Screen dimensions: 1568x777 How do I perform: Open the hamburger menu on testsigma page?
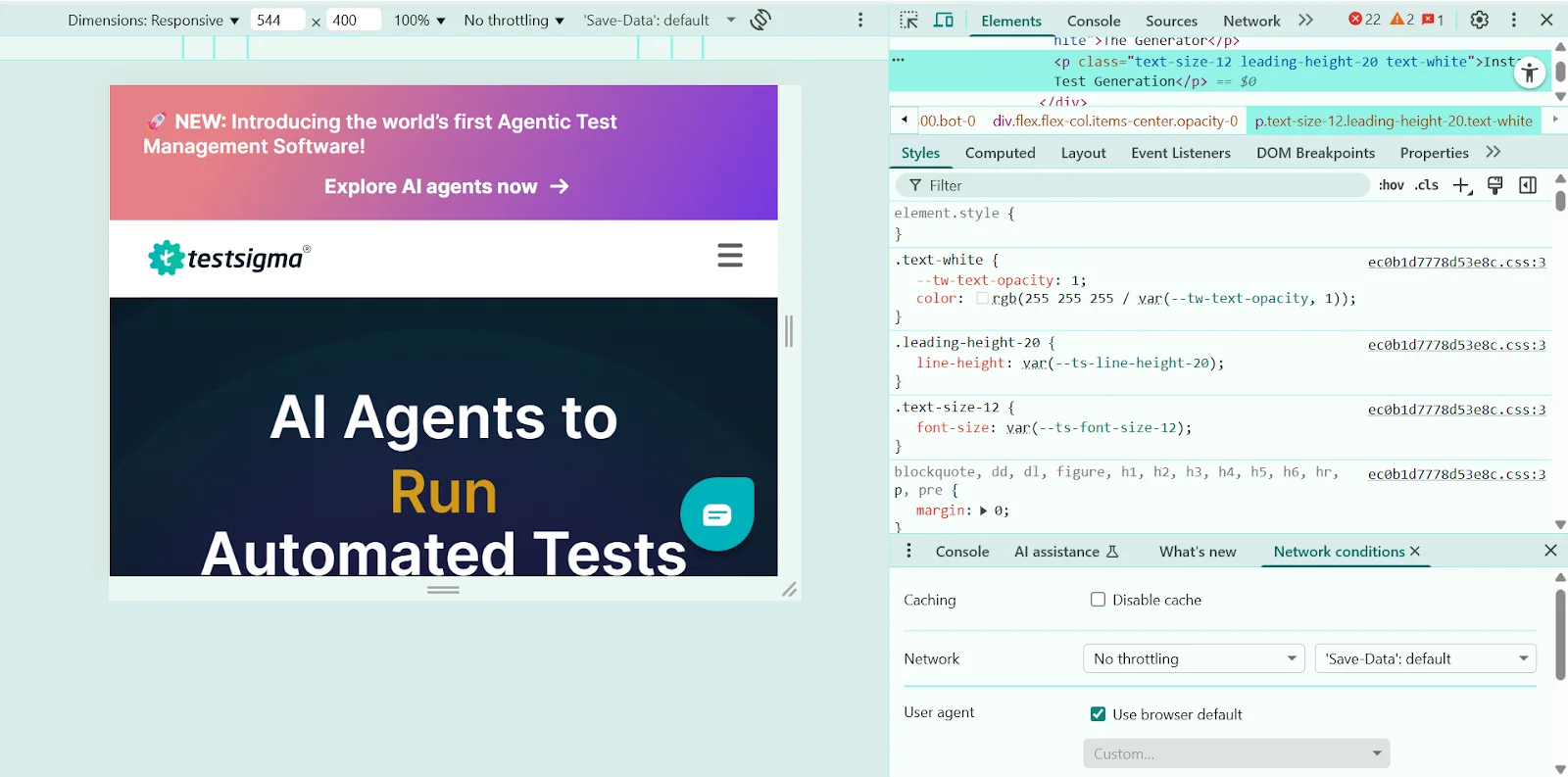730,256
